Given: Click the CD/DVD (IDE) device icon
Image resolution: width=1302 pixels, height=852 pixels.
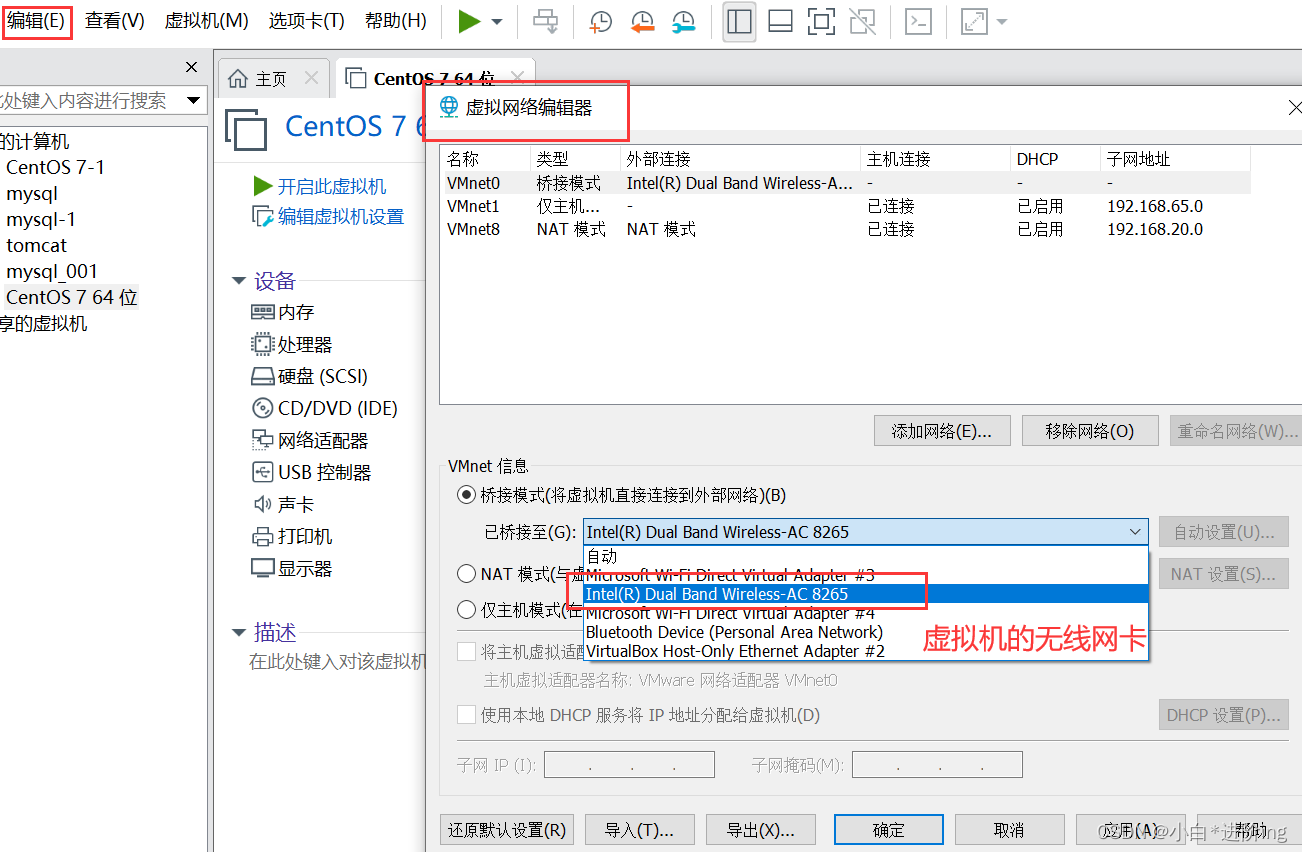Looking at the screenshot, I should (x=262, y=408).
